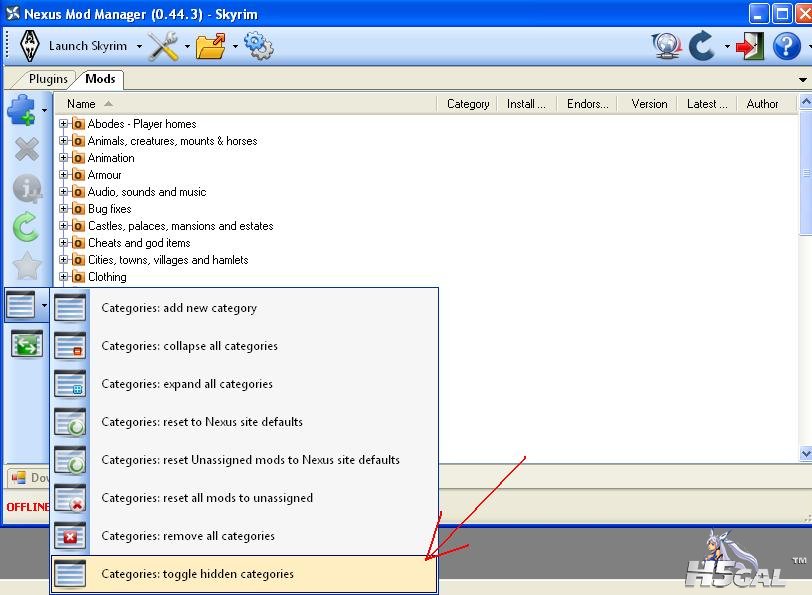Click the globe login status icon
This screenshot has width=812, height=595.
pos(666,46)
